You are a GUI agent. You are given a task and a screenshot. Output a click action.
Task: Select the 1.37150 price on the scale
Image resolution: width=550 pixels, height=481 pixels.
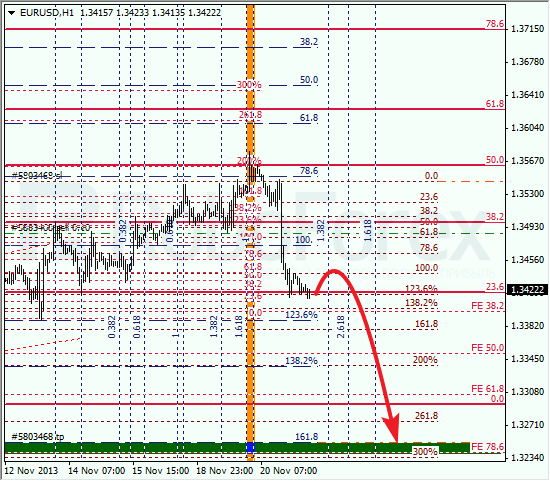528,29
